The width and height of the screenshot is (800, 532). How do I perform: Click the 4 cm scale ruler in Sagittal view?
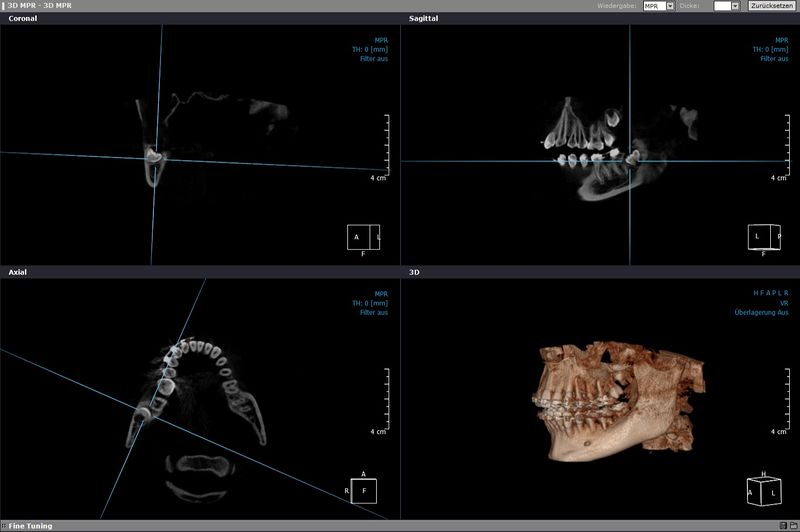785,147
